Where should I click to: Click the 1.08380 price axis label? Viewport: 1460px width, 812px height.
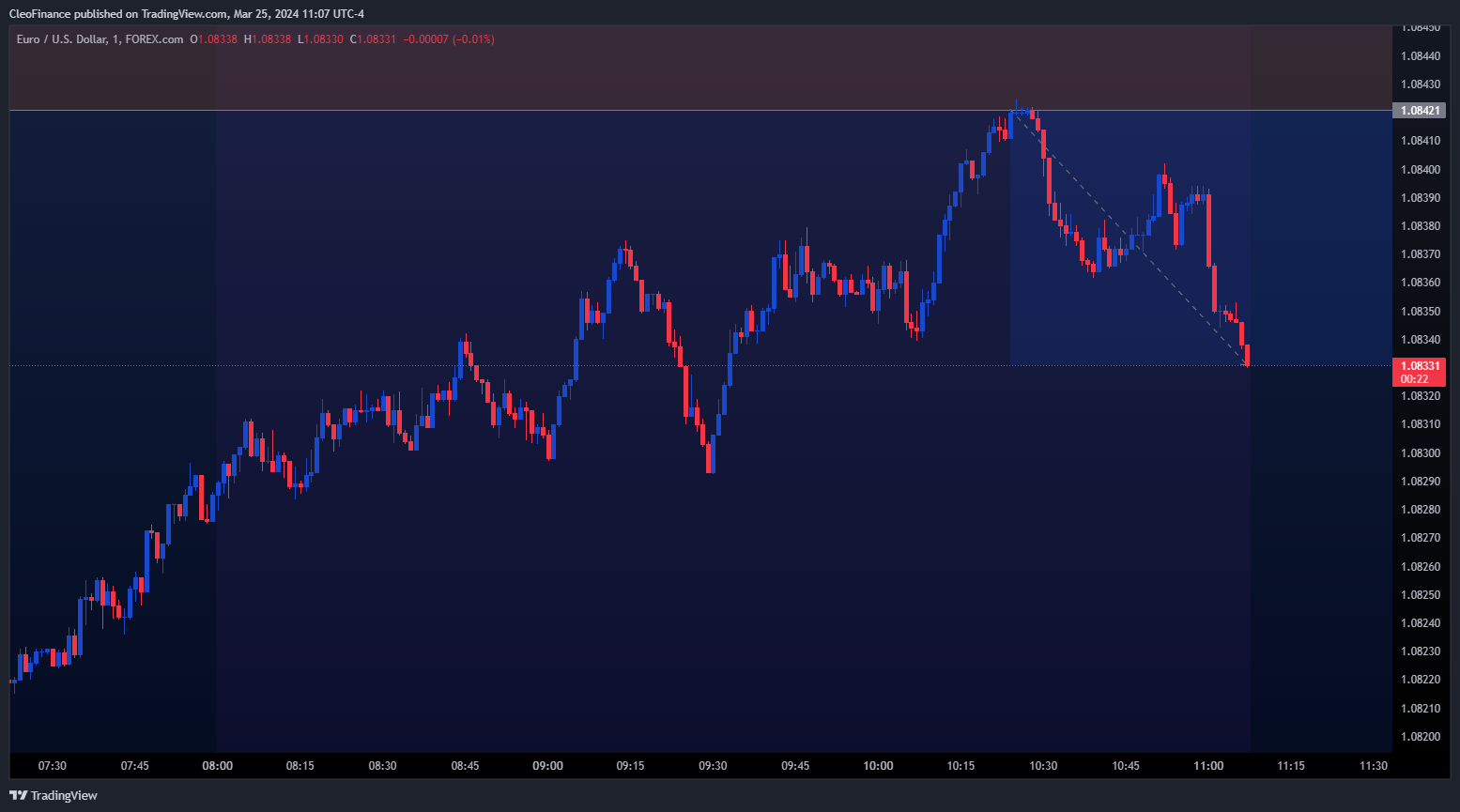(x=1420, y=226)
